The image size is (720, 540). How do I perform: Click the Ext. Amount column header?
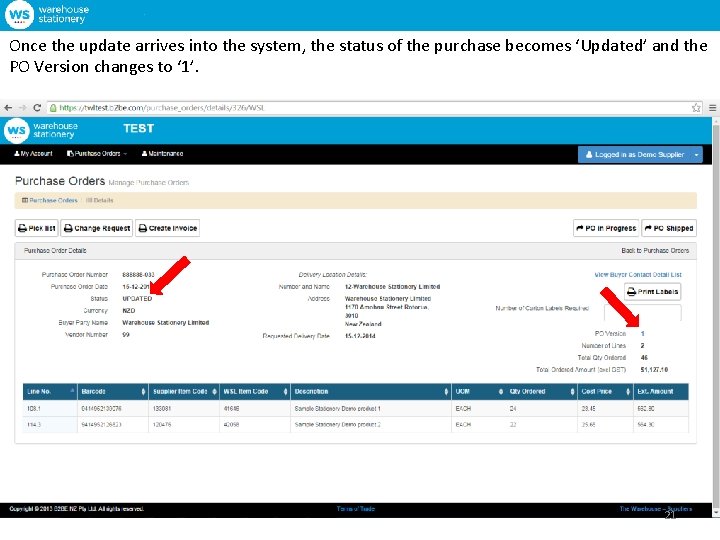click(x=661, y=392)
